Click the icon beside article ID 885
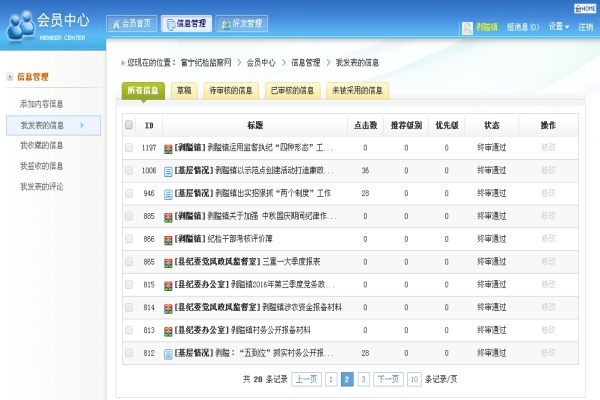600x400 pixels. point(168,216)
